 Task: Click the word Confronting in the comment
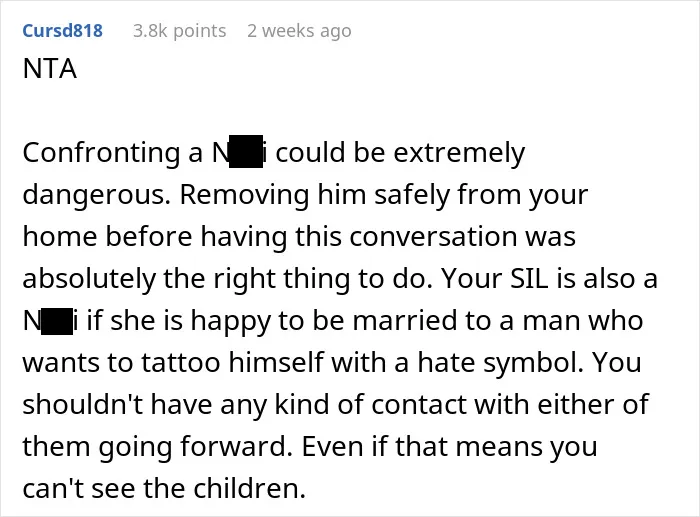pos(101,153)
